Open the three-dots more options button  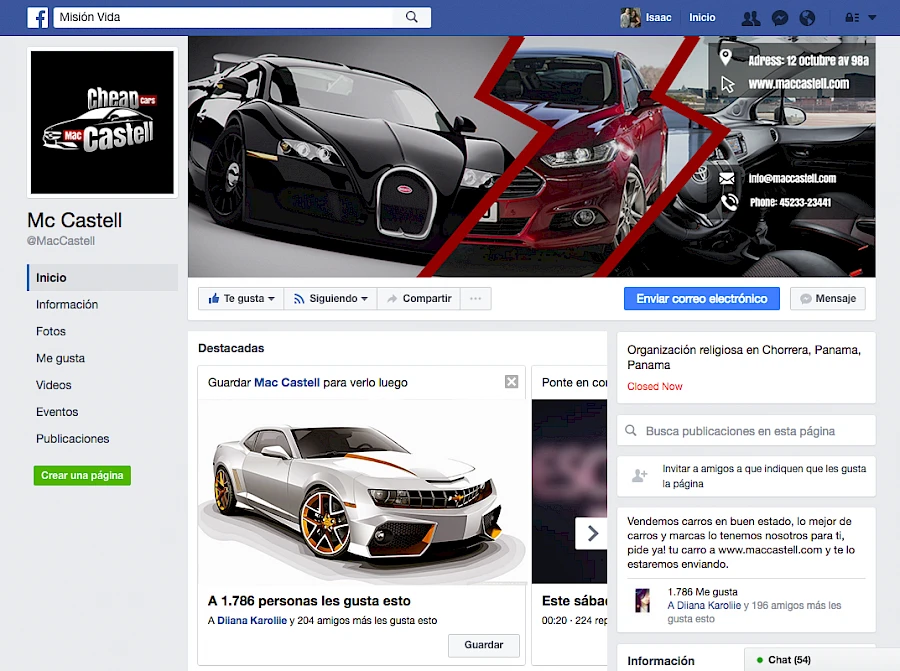point(475,298)
